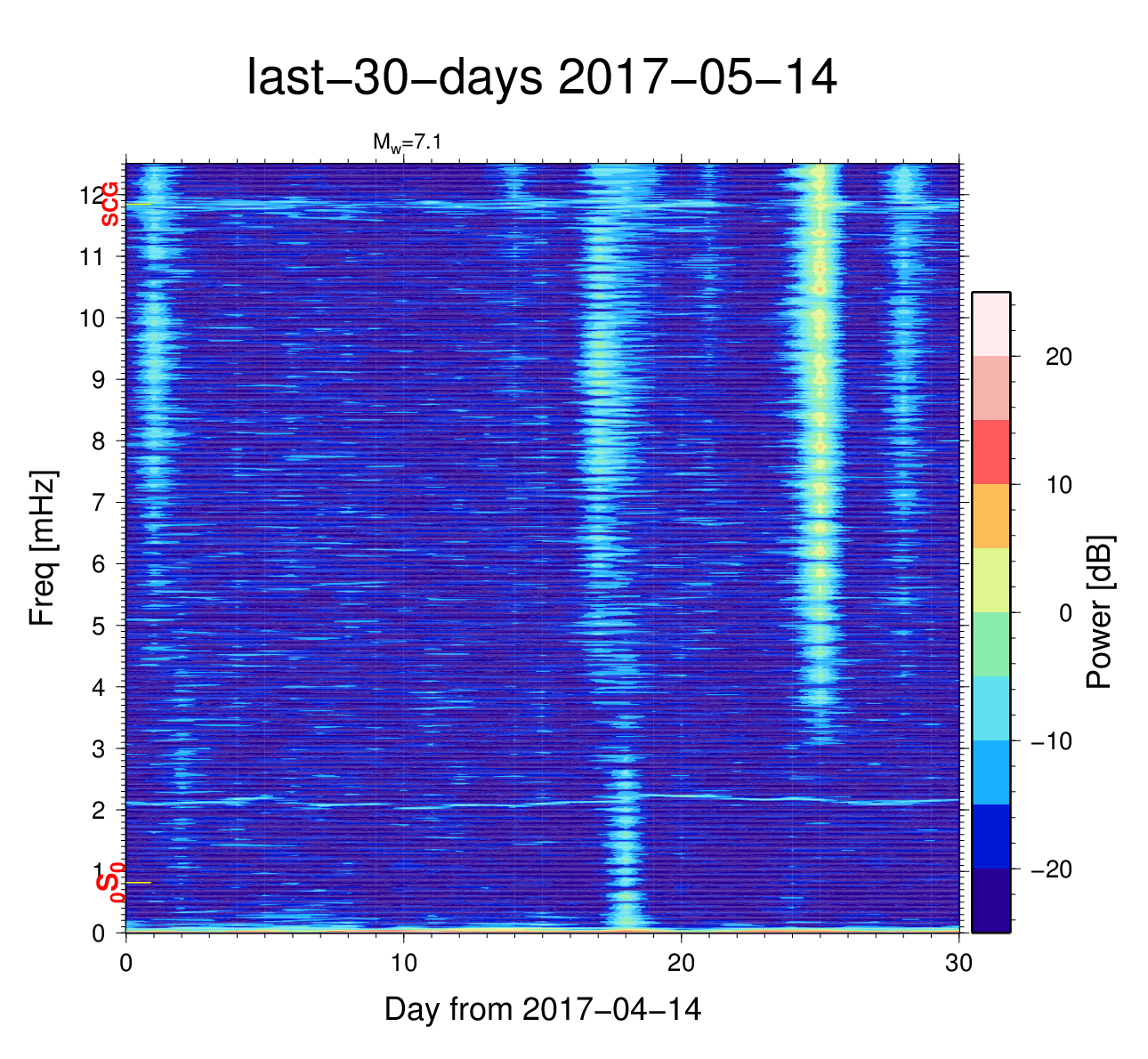The image size is (1148, 1059).
Task: Select the plot title last-30-days 2017-05-14
Action: (x=541, y=78)
